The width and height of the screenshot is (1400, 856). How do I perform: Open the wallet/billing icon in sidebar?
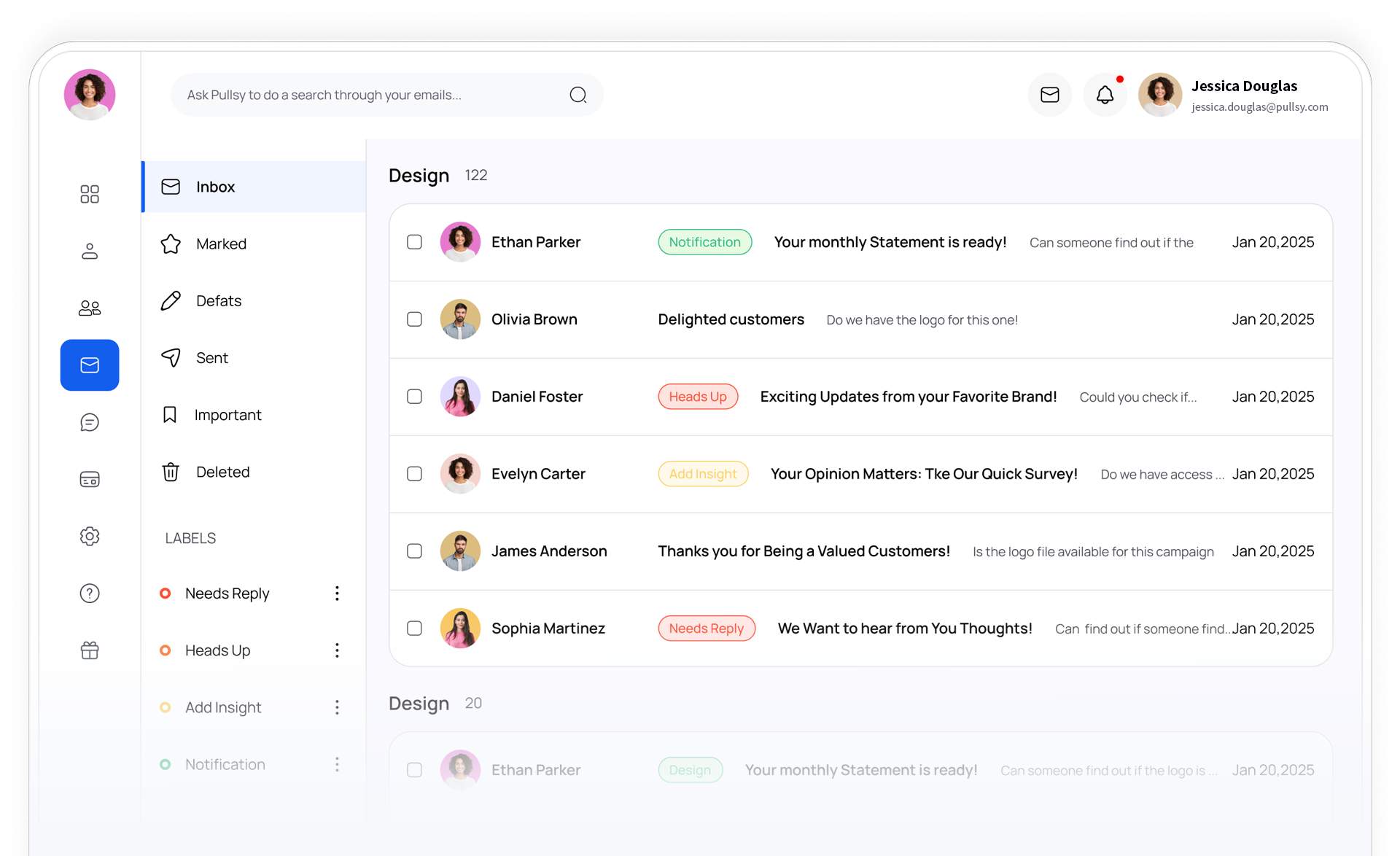[89, 479]
